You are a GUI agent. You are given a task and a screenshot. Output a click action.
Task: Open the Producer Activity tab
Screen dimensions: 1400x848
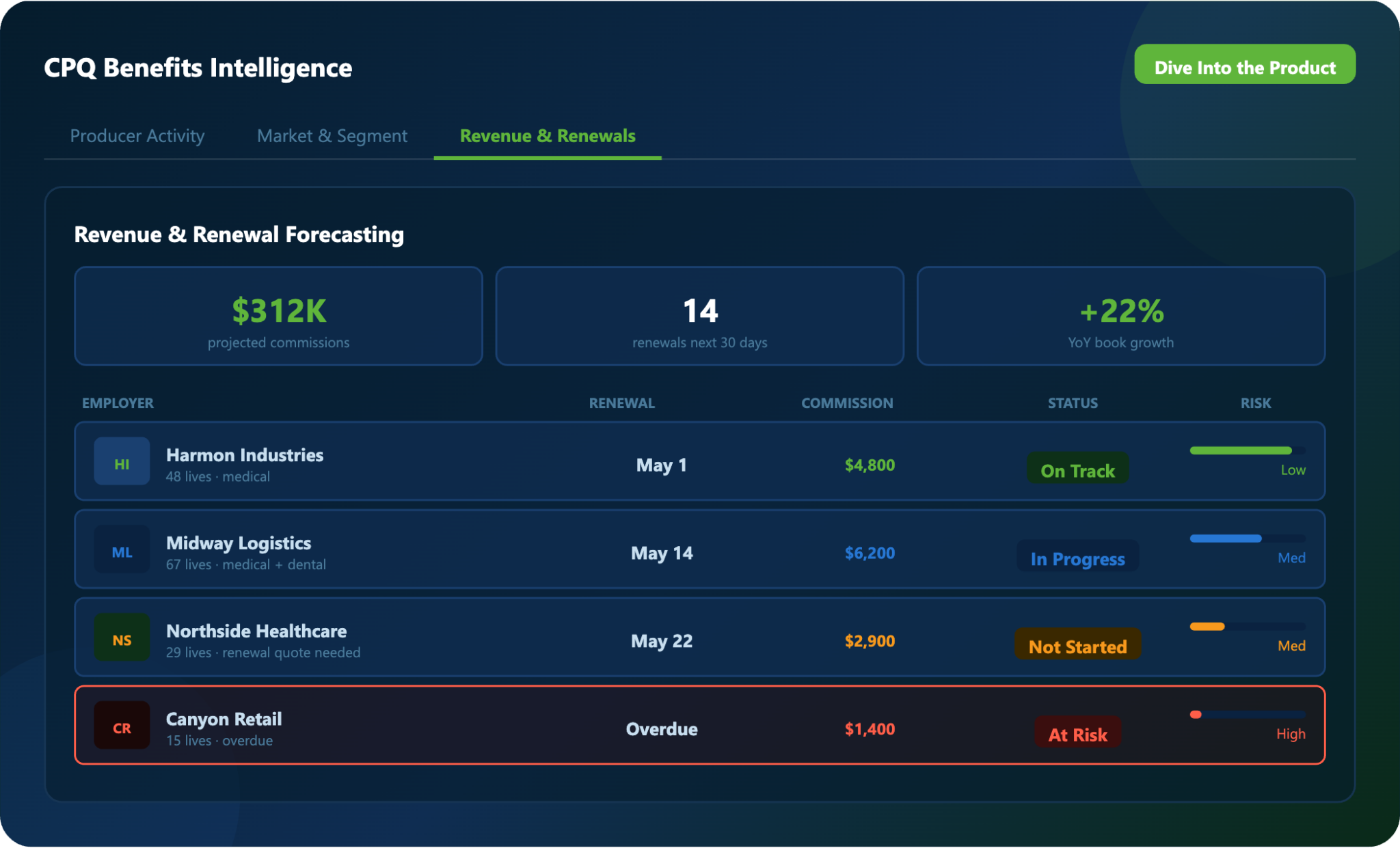click(x=137, y=136)
